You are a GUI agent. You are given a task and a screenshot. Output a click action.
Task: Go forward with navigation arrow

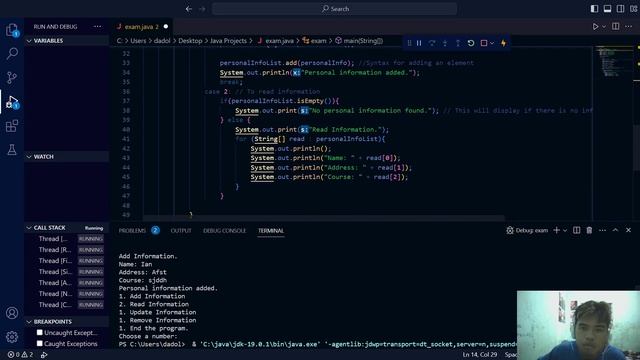point(202,9)
